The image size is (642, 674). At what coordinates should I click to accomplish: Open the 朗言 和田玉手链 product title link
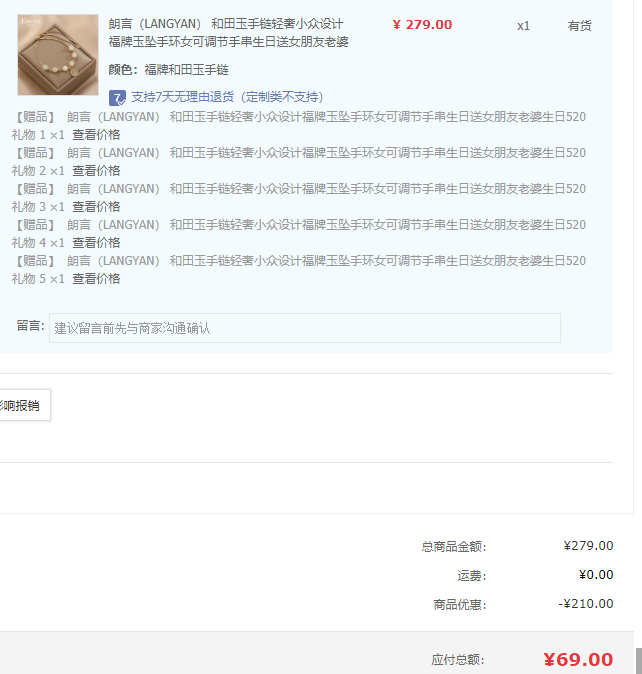tap(228, 33)
